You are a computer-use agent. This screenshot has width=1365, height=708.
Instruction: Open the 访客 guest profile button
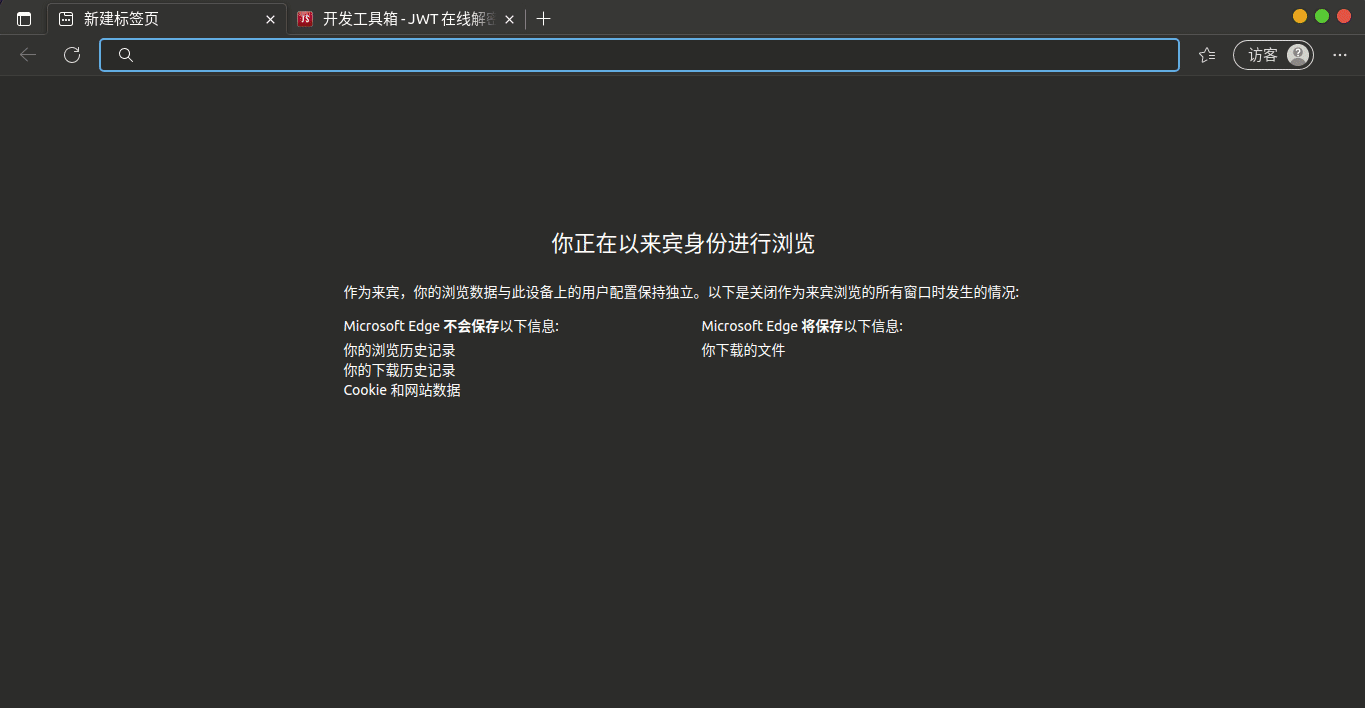point(1273,55)
